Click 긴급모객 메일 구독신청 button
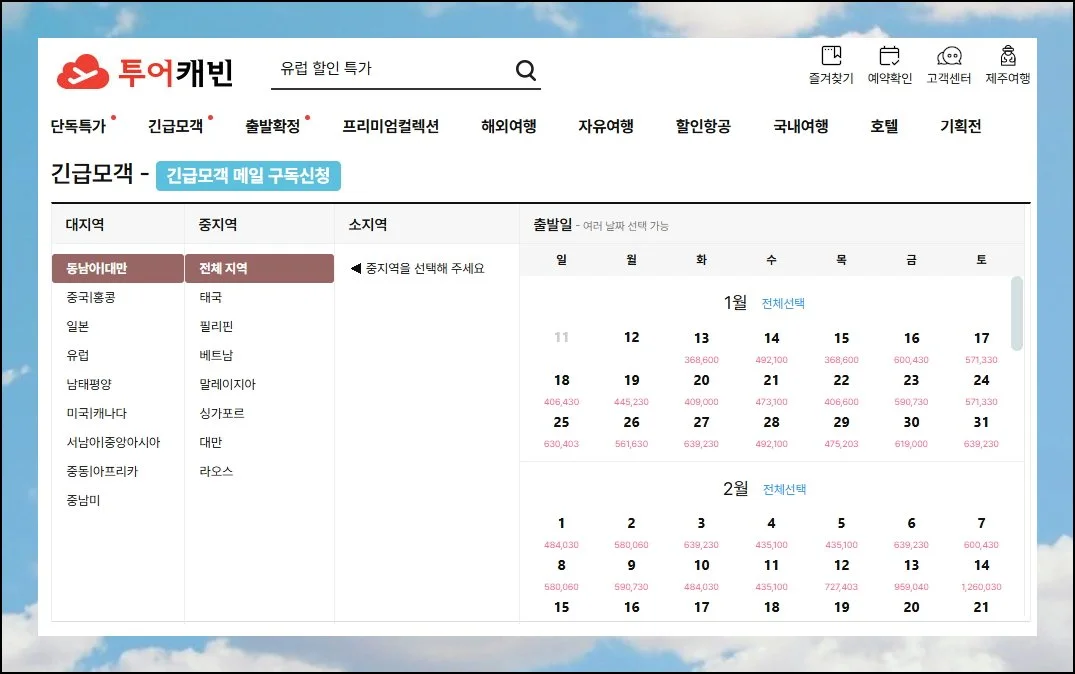 248,176
